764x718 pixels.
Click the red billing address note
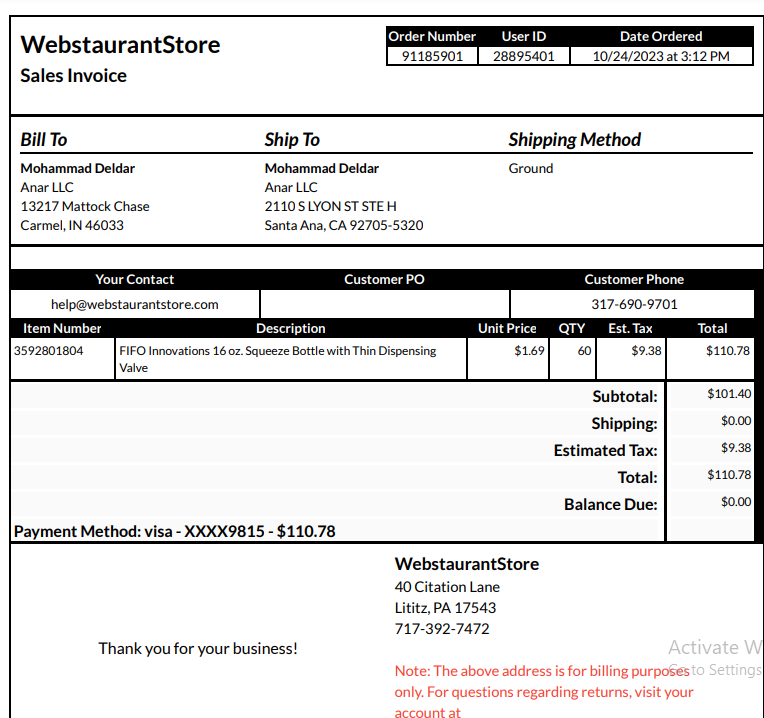(x=544, y=692)
